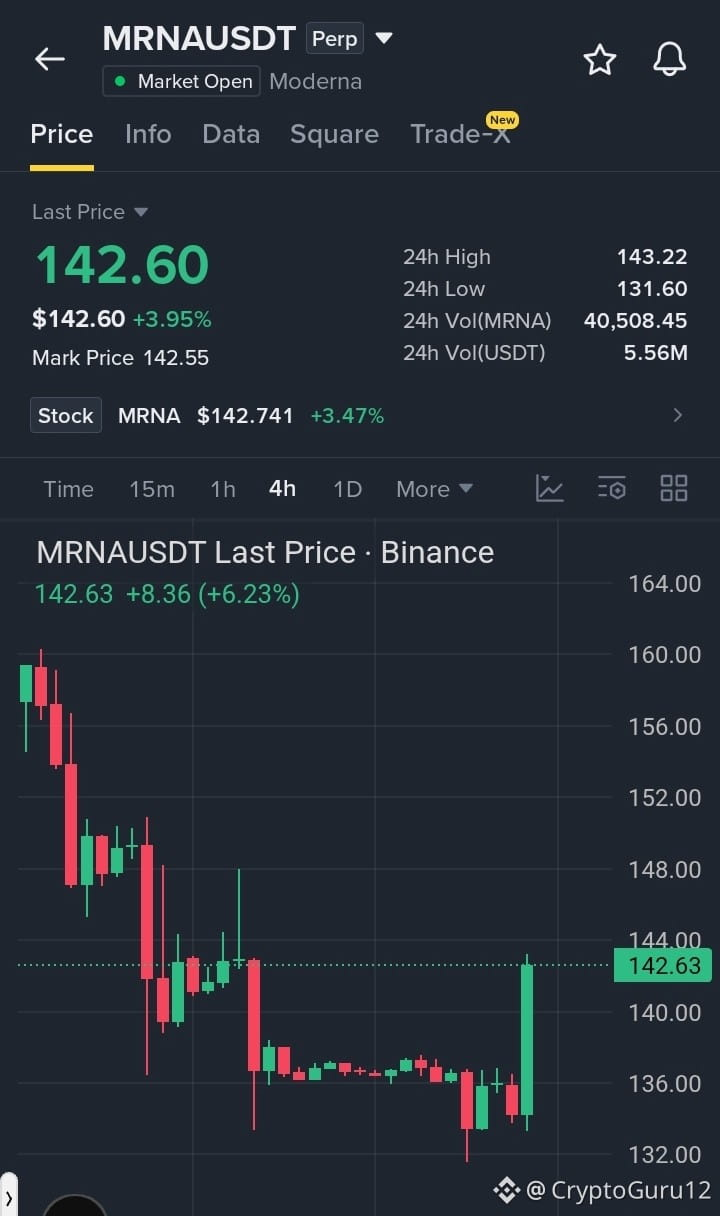The height and width of the screenshot is (1216, 720).
Task: Select the 4h chart interval
Action: [283, 489]
